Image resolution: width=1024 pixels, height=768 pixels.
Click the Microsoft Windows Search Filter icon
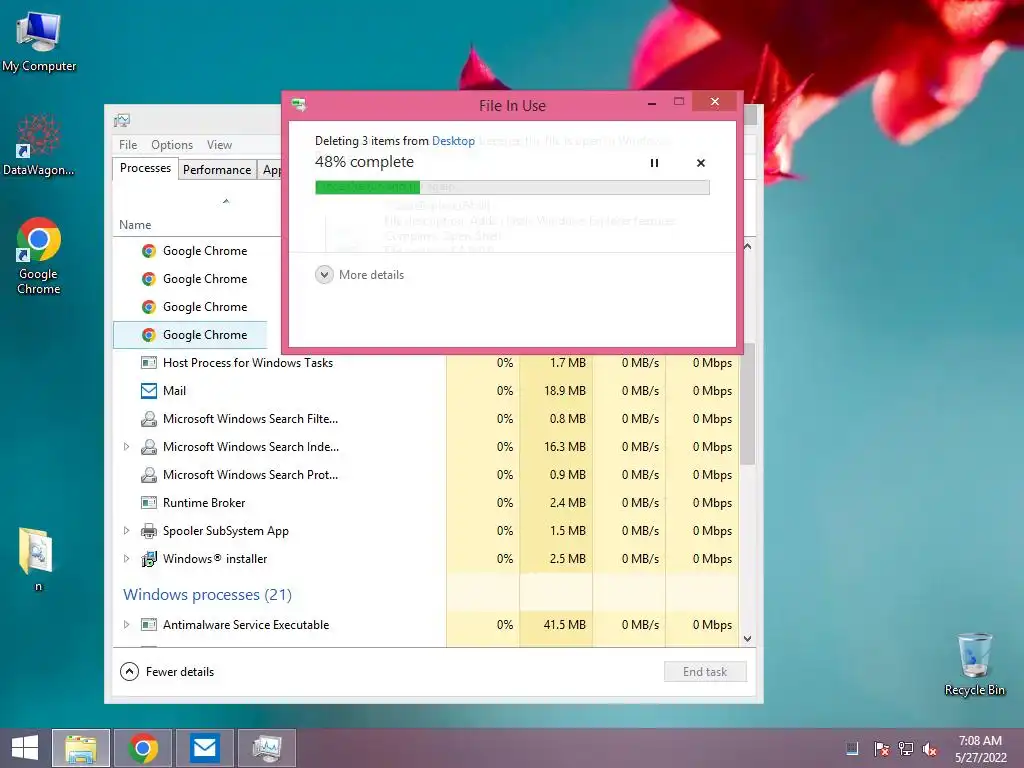click(x=149, y=419)
